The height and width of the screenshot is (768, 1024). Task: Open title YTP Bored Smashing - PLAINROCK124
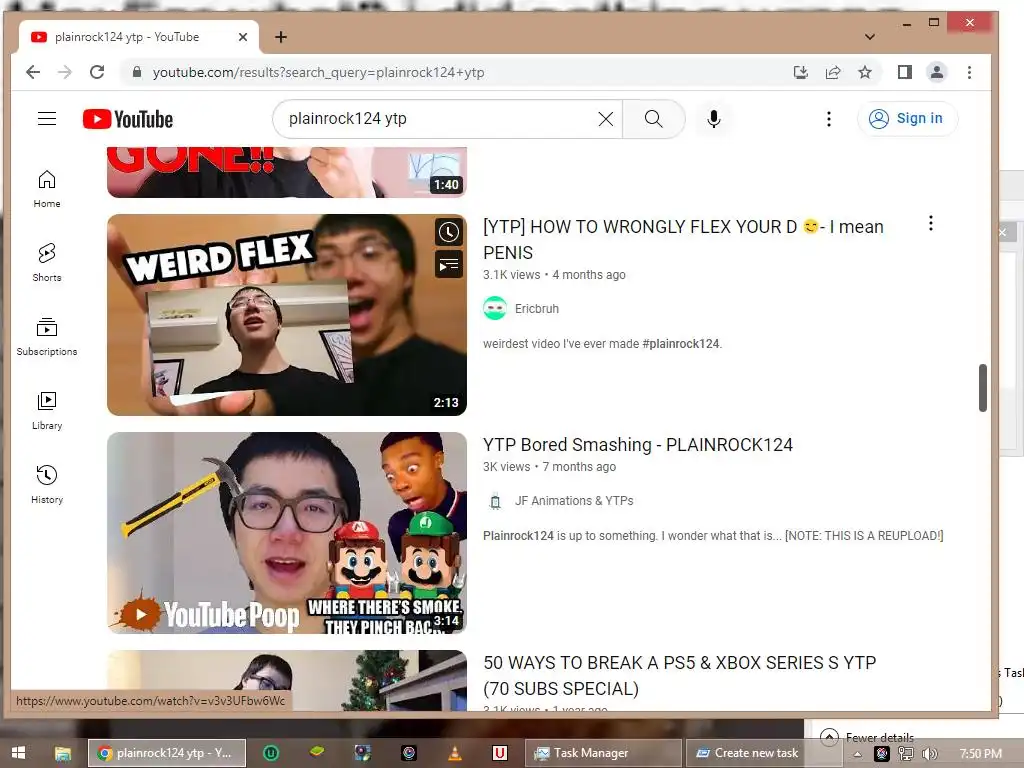(x=637, y=445)
